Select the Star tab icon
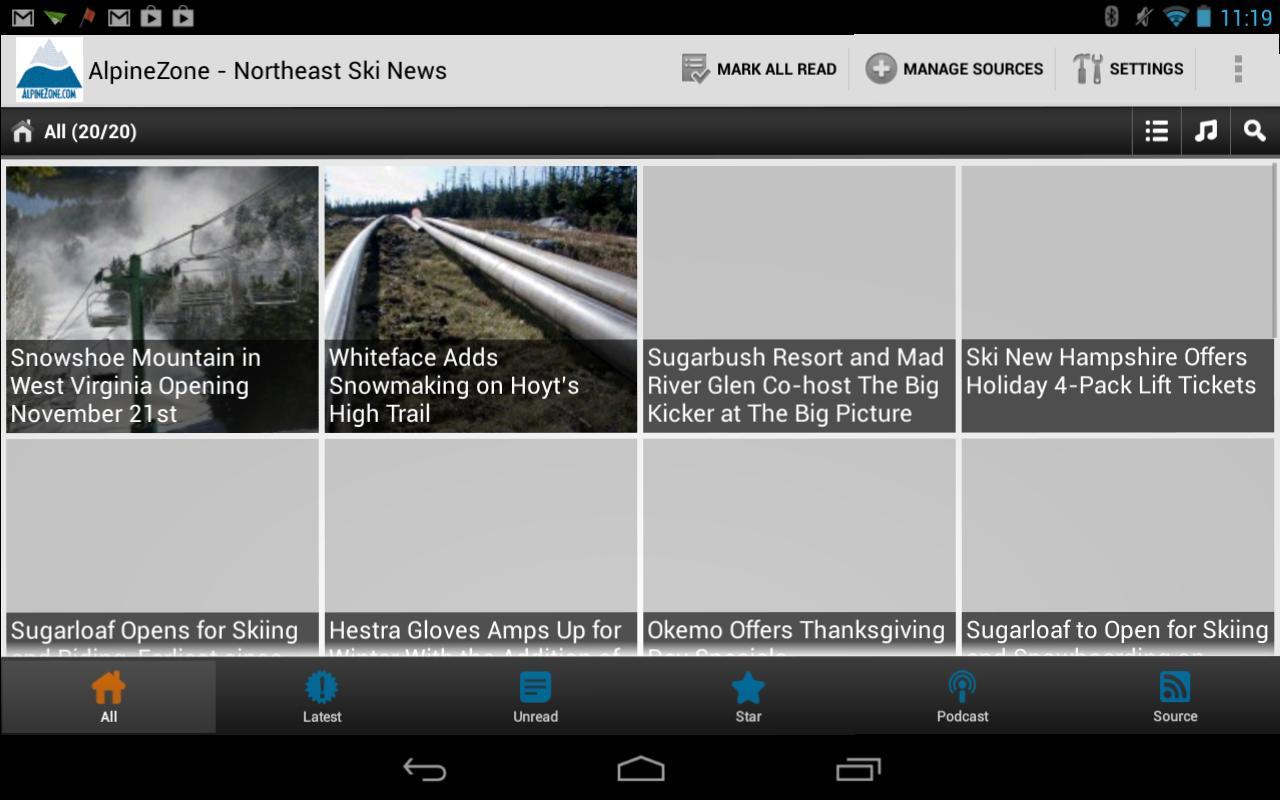Image resolution: width=1280 pixels, height=800 pixels. coord(748,695)
